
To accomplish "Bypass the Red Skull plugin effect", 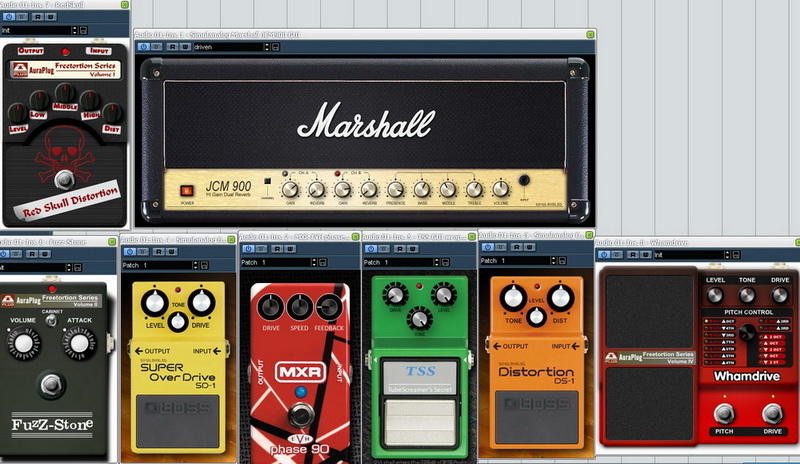I will point(21,17).
